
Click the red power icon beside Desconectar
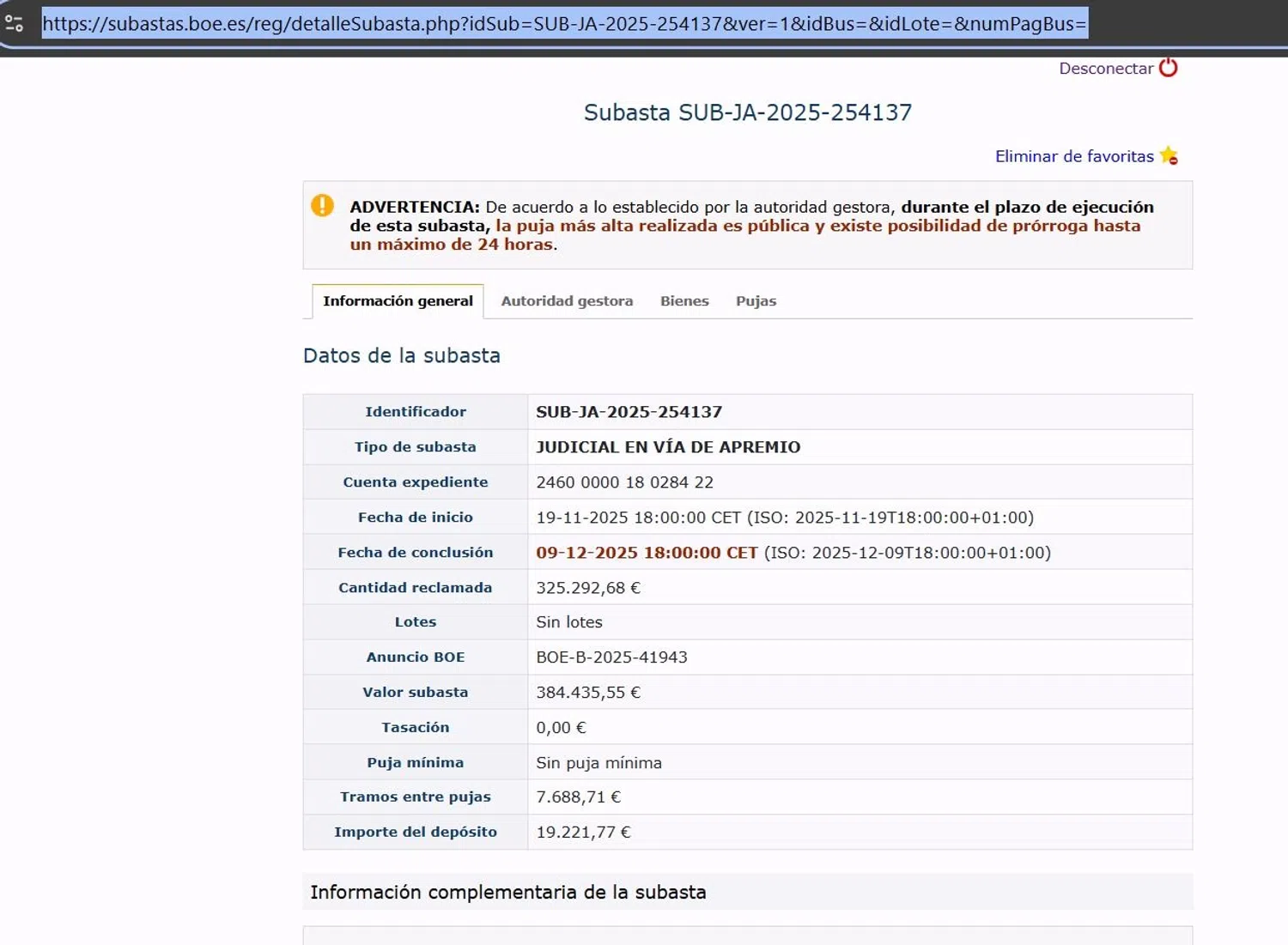1168,68
